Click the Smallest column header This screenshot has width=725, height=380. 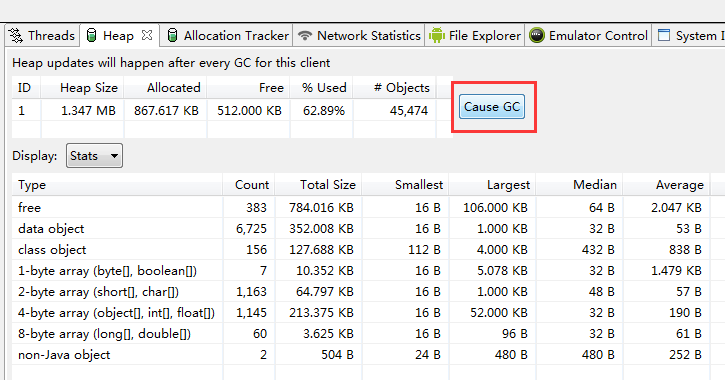click(x=406, y=185)
